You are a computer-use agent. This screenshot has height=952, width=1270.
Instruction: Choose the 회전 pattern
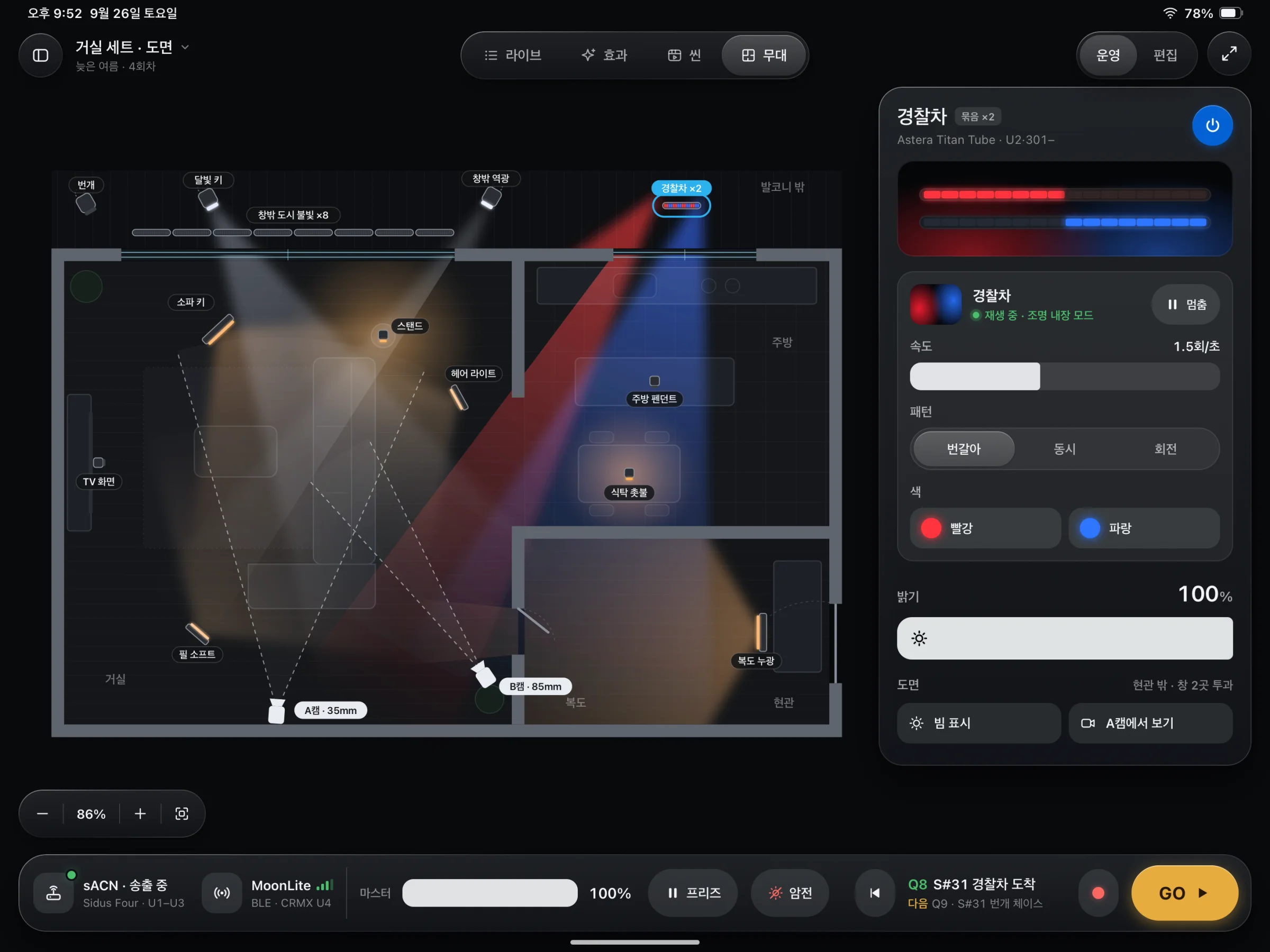(x=1166, y=448)
